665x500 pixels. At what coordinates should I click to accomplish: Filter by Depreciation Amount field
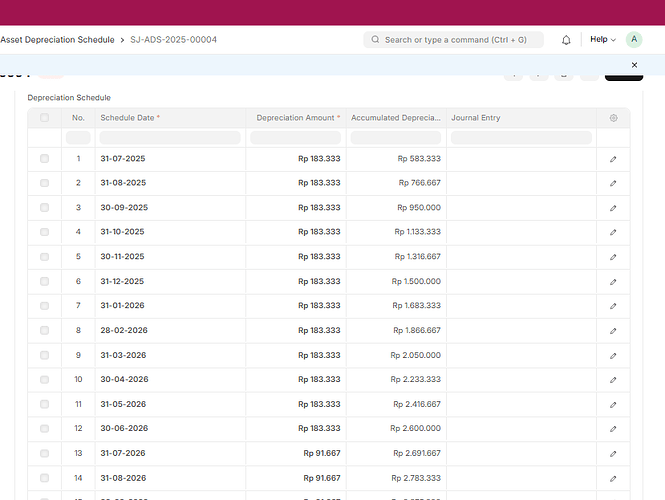pyautogui.click(x=296, y=137)
